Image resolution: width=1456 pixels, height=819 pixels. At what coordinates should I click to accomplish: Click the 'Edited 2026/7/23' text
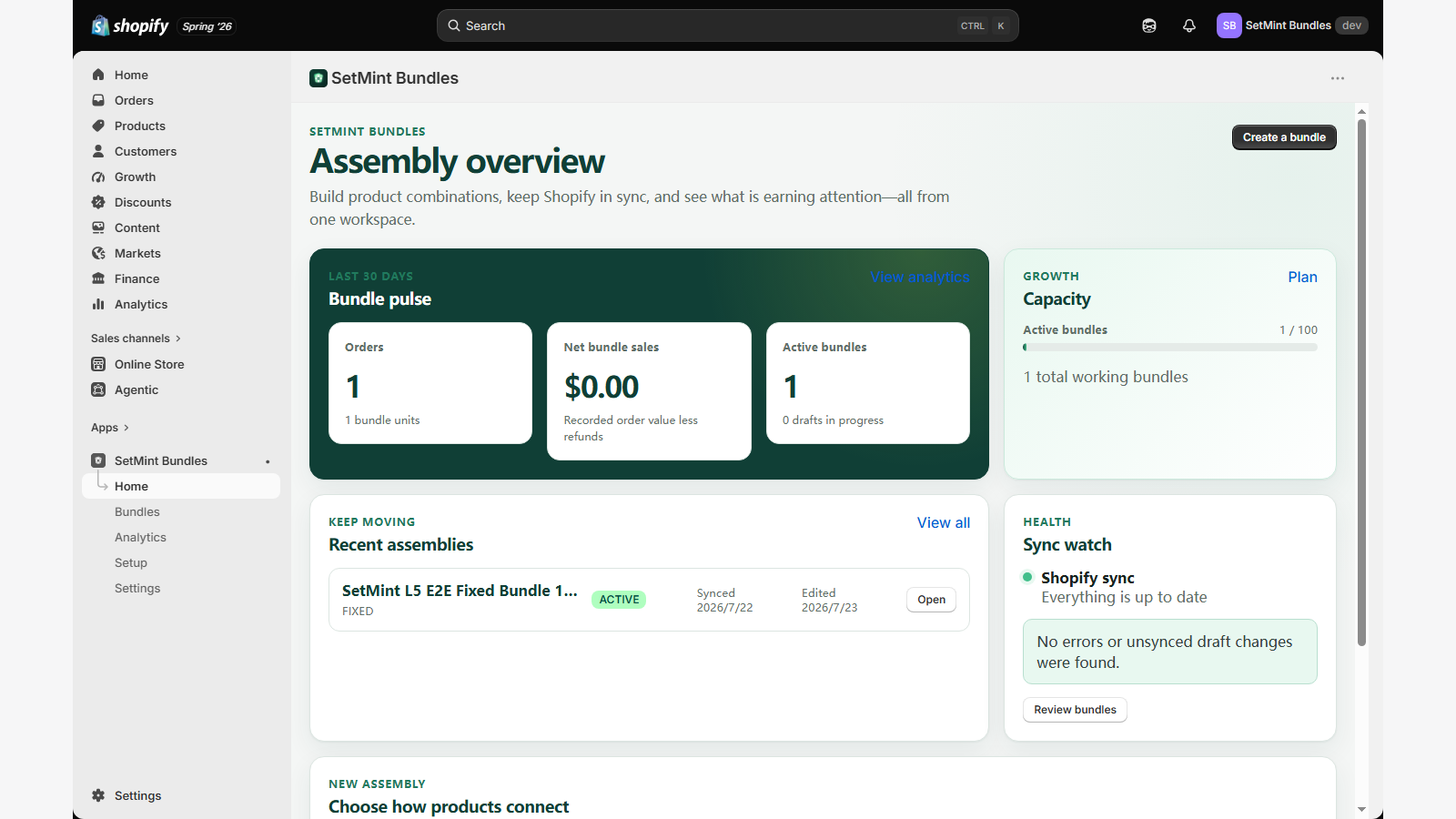click(830, 600)
